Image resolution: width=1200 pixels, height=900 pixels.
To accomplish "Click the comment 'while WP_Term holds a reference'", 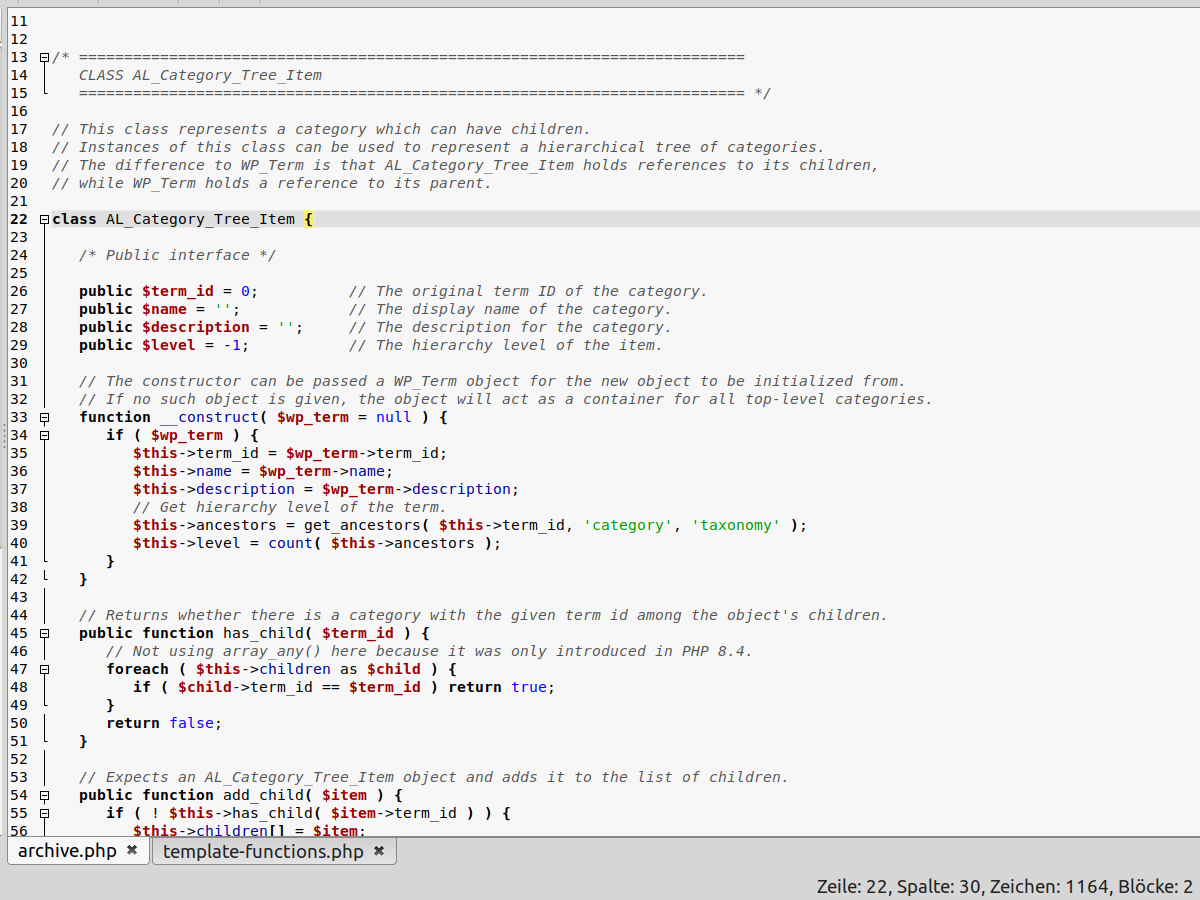I will tap(272, 183).
